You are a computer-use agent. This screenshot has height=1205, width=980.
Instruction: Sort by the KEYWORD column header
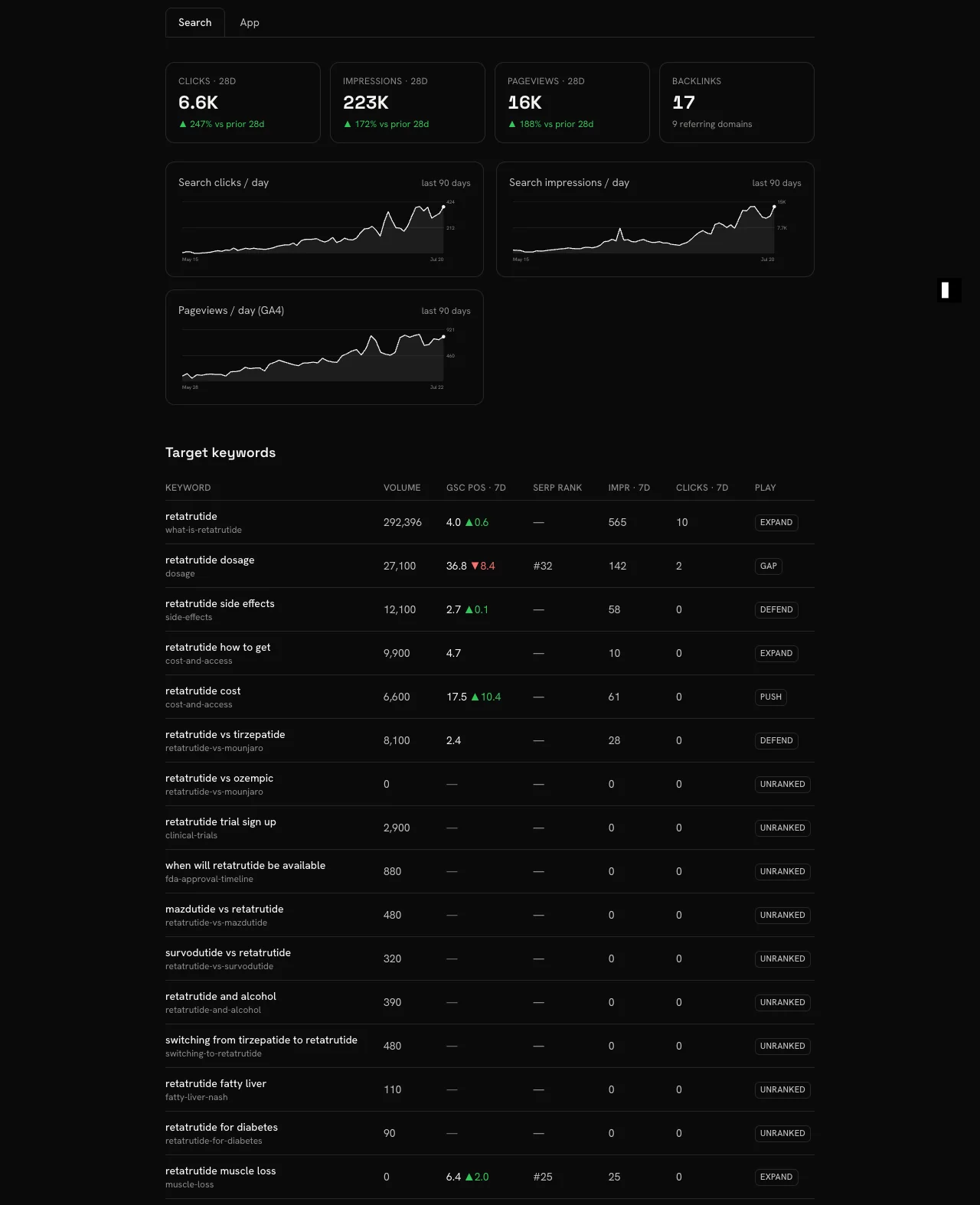188,488
